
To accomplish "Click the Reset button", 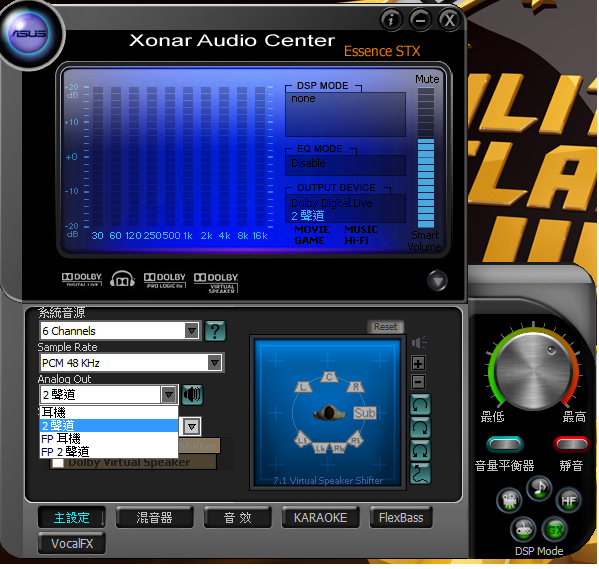I will click(385, 327).
